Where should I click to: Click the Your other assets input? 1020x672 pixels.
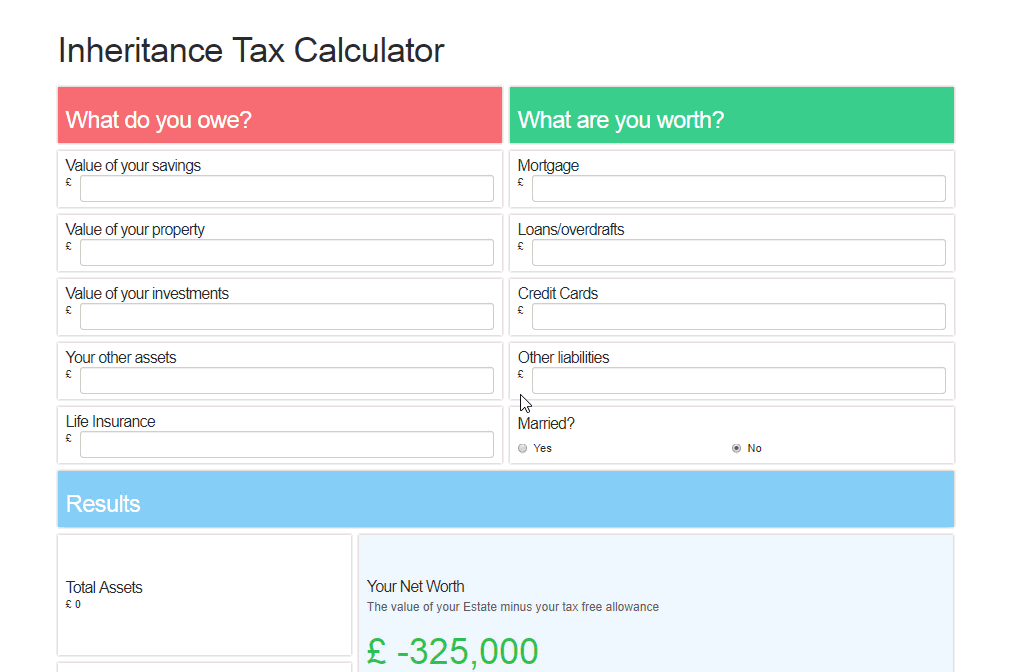pos(287,381)
